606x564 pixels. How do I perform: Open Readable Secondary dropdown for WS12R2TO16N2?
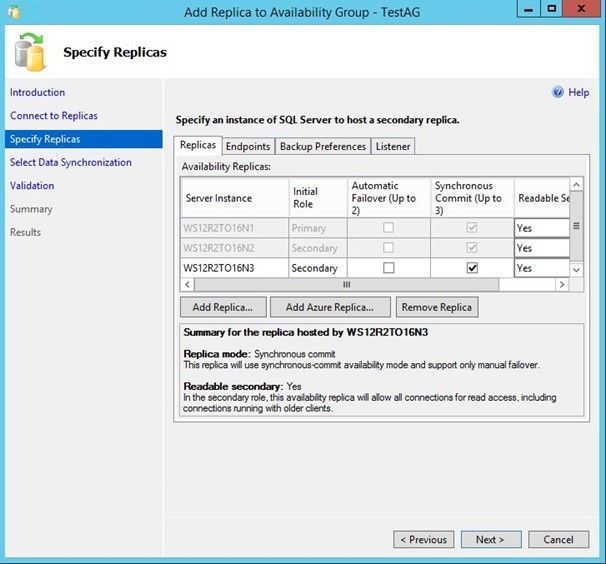[542, 248]
